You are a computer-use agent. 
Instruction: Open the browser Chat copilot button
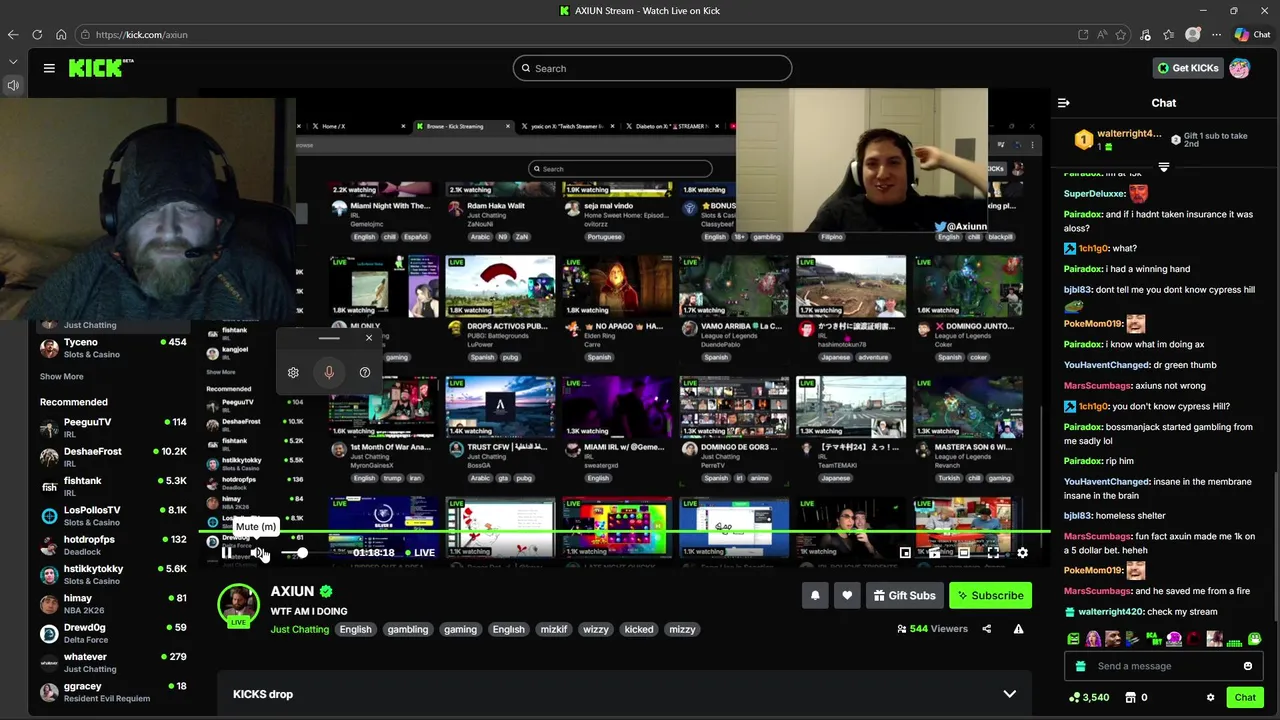pyautogui.click(x=1251, y=34)
